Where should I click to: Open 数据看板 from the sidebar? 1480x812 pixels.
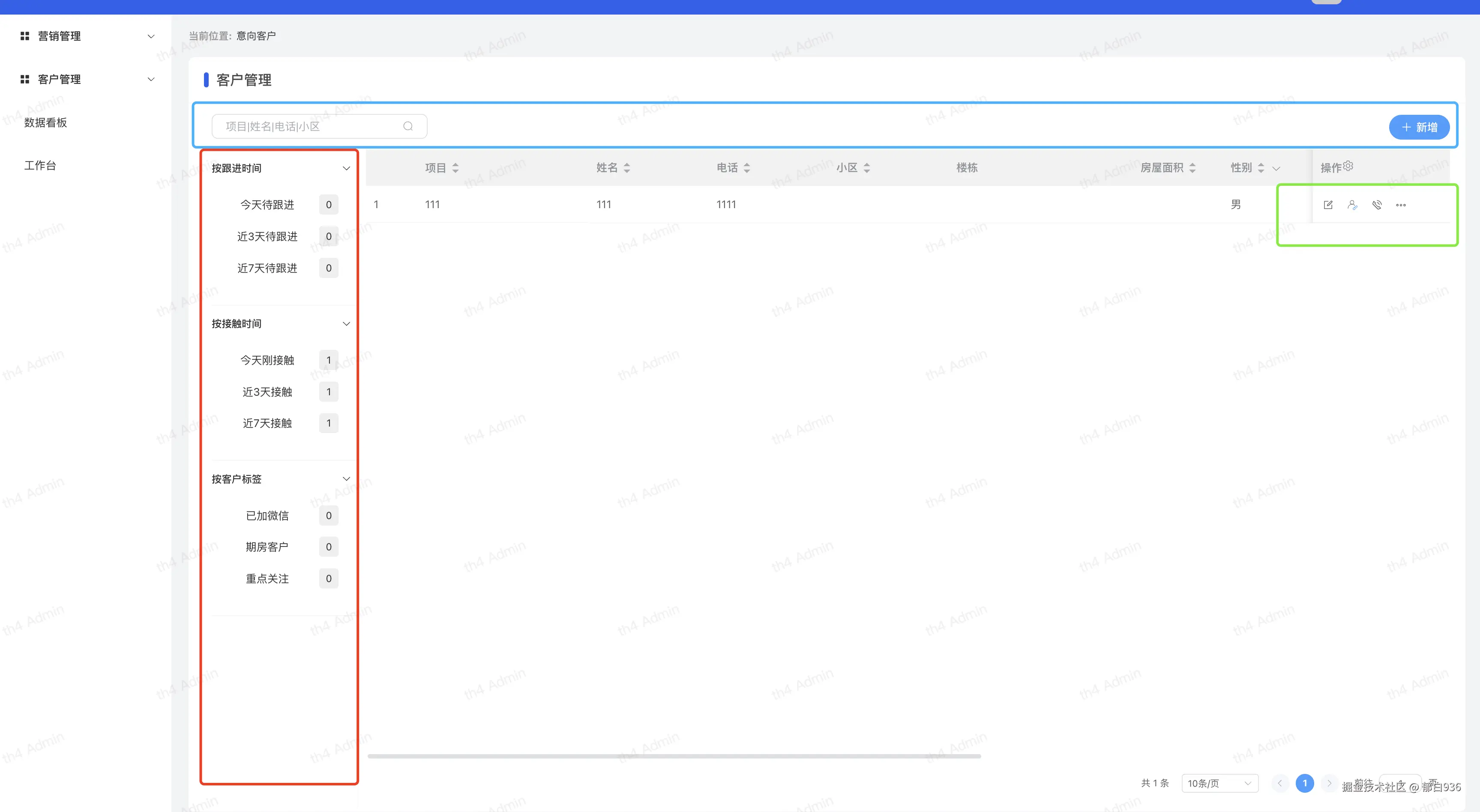(x=45, y=122)
